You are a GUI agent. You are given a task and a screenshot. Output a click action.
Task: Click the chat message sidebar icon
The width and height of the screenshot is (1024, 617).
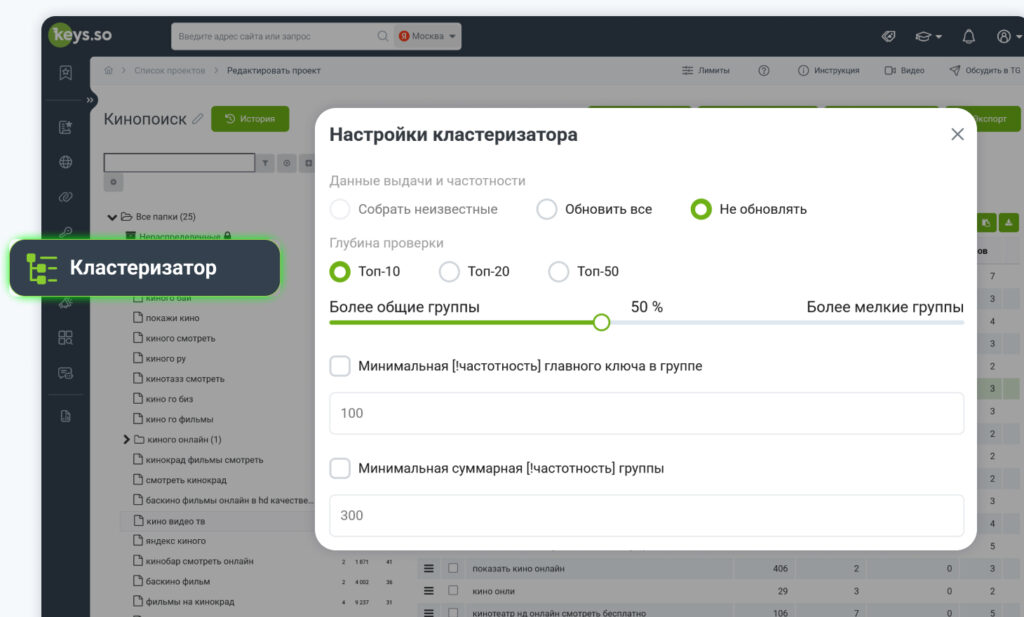[65, 373]
